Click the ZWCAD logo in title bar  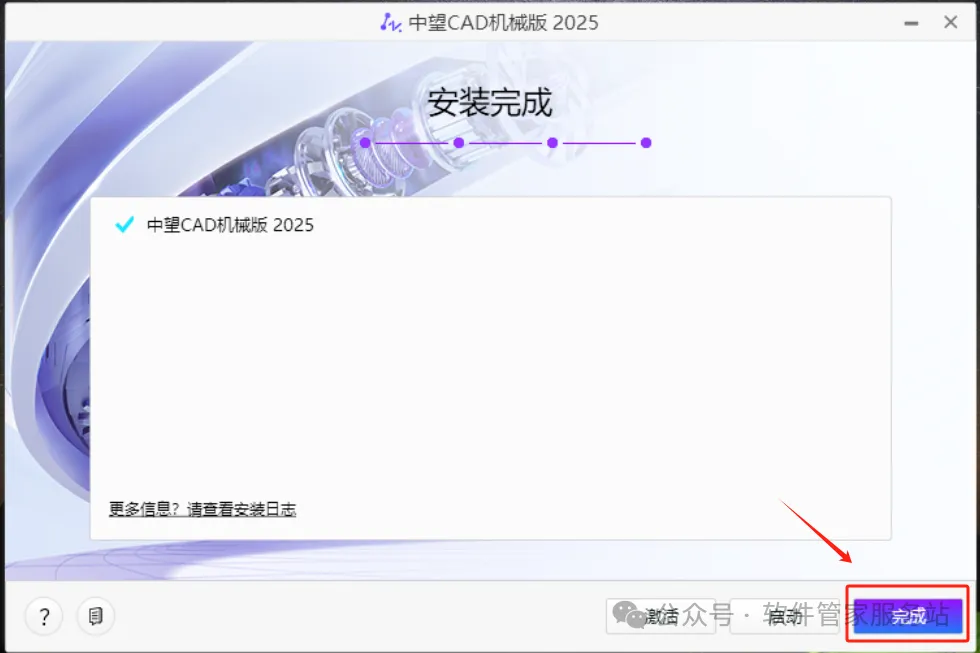[x=391, y=22]
